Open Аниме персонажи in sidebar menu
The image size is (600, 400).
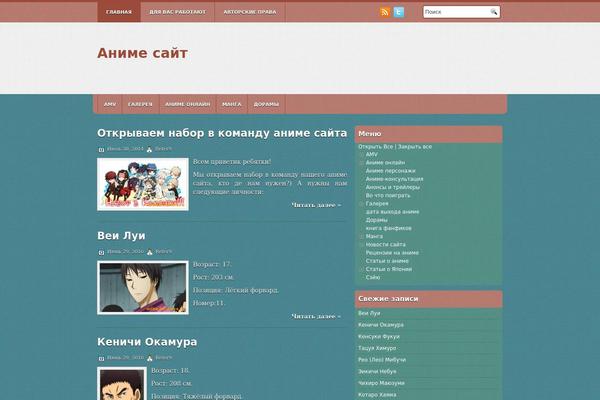tap(390, 171)
